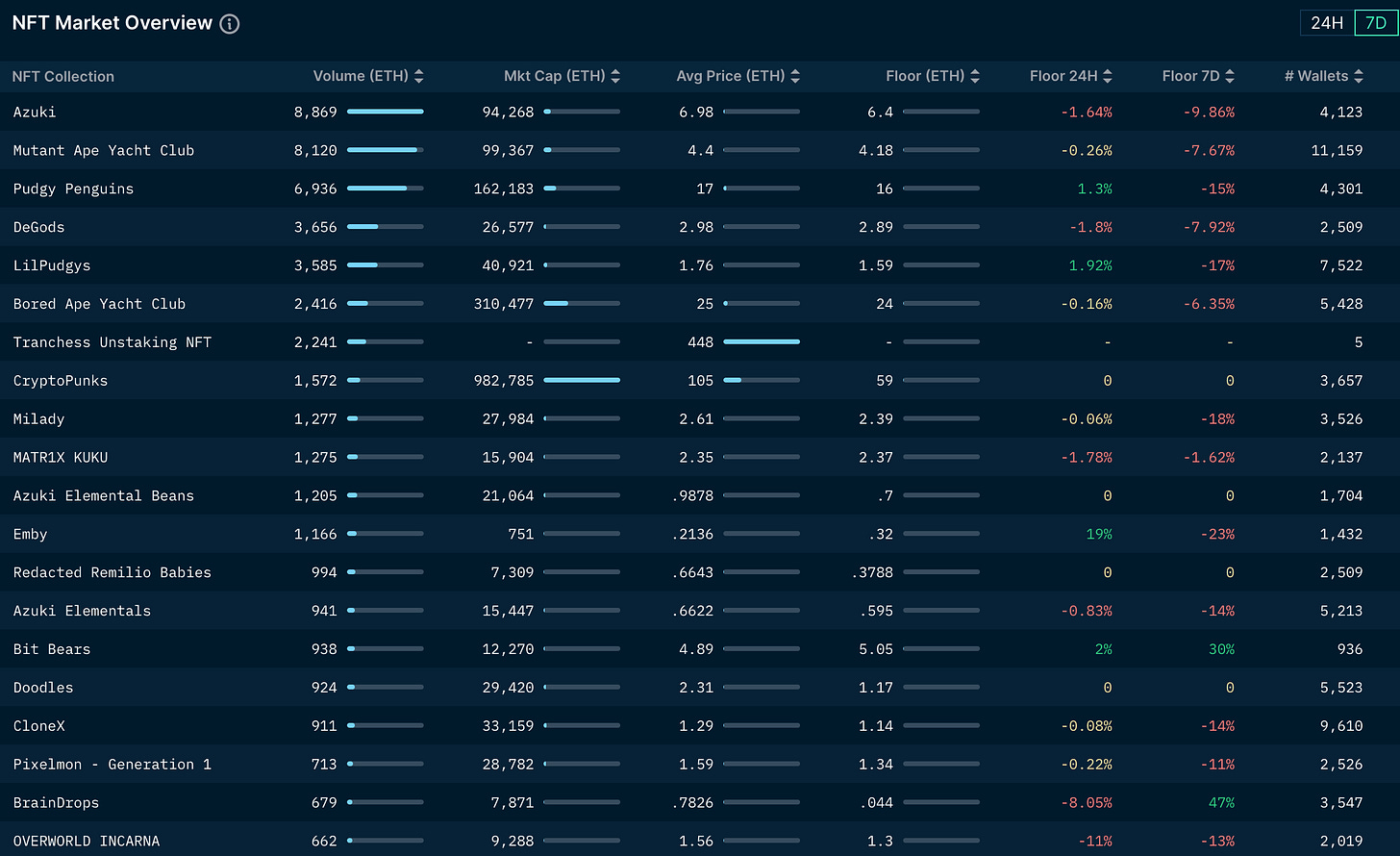Image resolution: width=1400 pixels, height=856 pixels.
Task: Open the Bit Bears collection
Action: click(x=52, y=649)
